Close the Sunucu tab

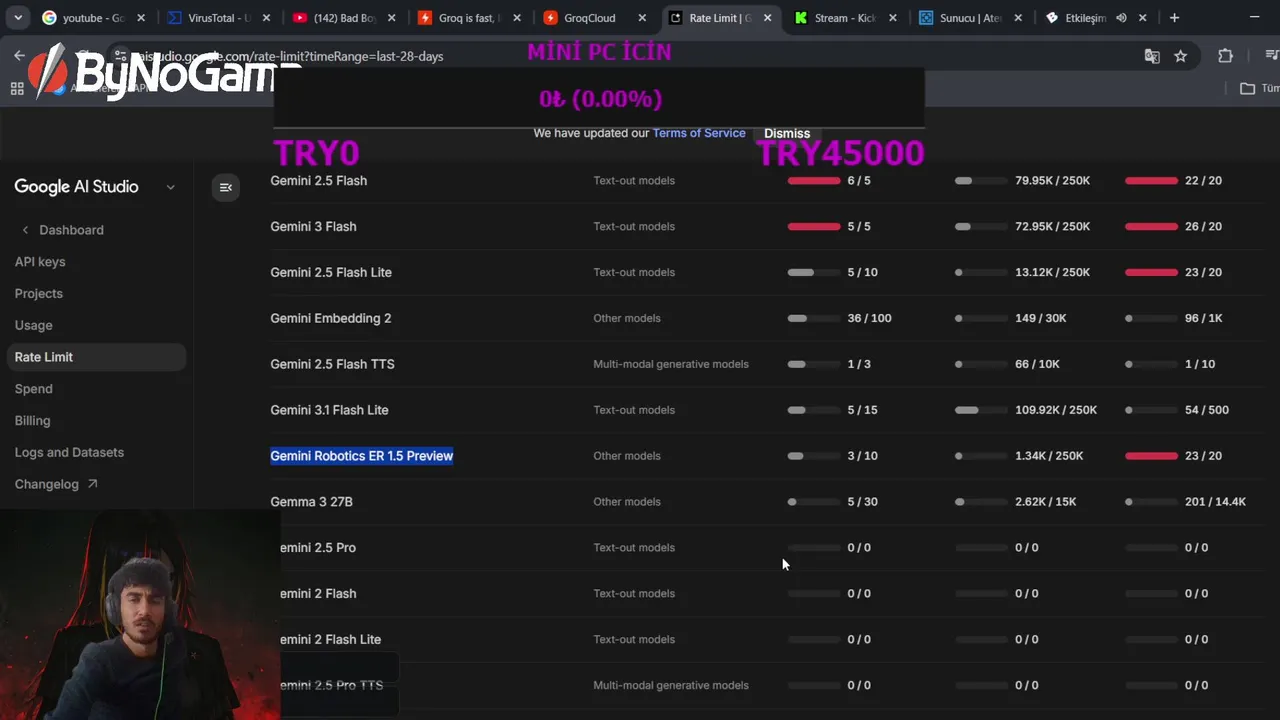pos(1018,18)
